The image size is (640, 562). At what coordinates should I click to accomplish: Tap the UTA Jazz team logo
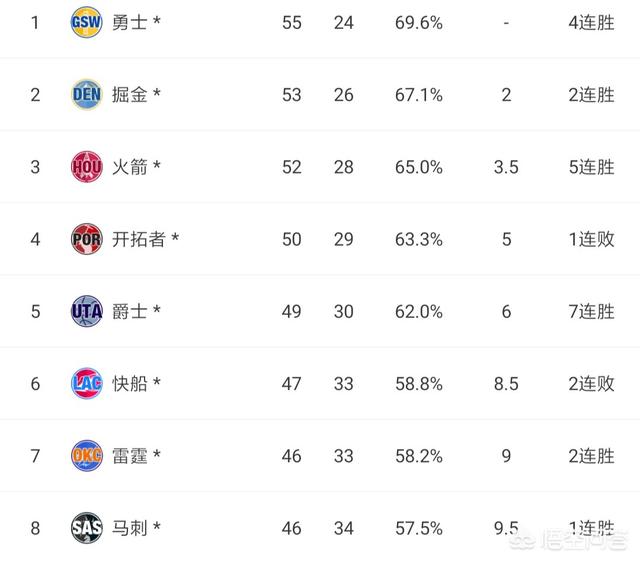pos(87,311)
